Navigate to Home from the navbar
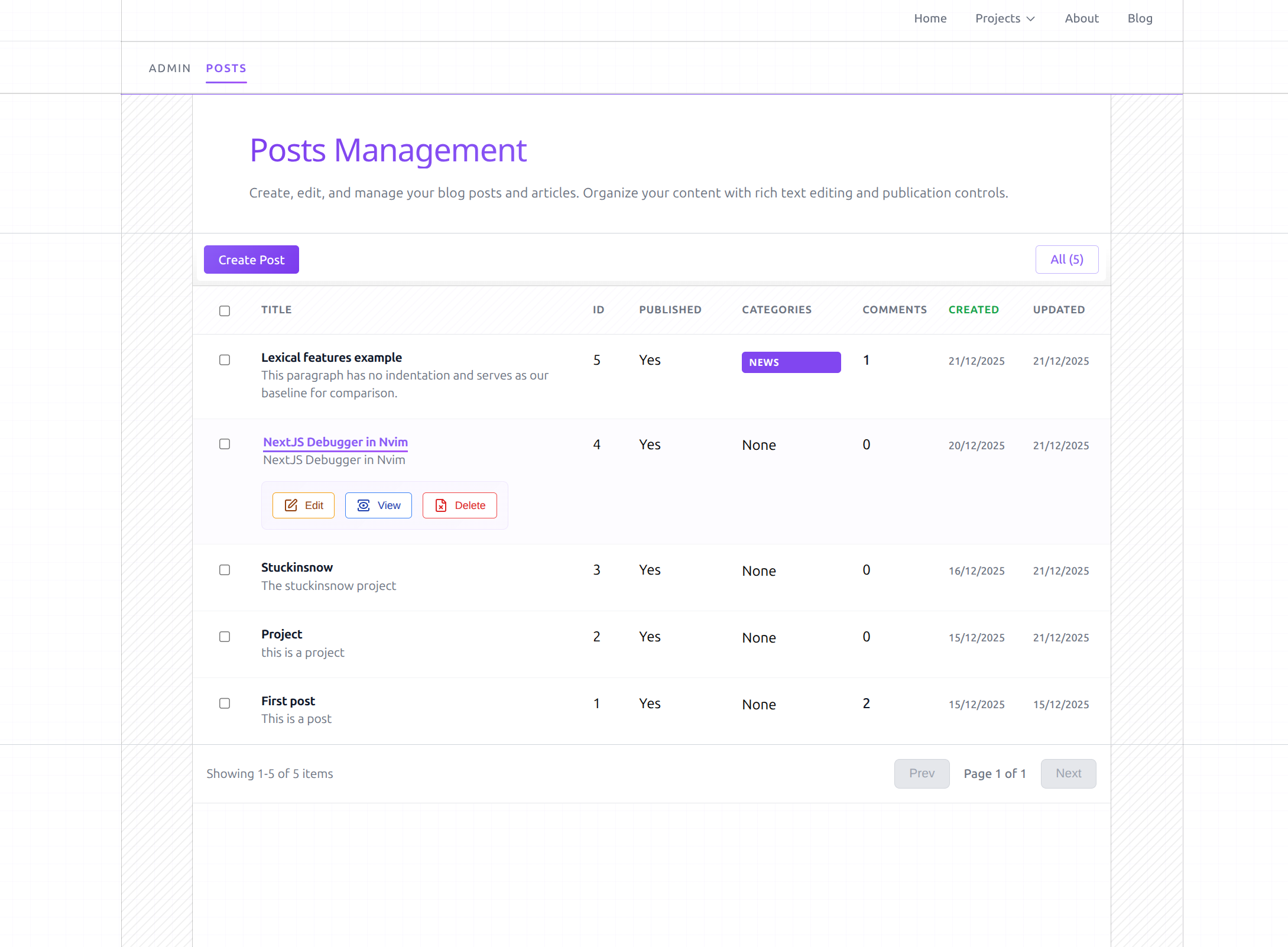The image size is (1288, 947). click(930, 18)
